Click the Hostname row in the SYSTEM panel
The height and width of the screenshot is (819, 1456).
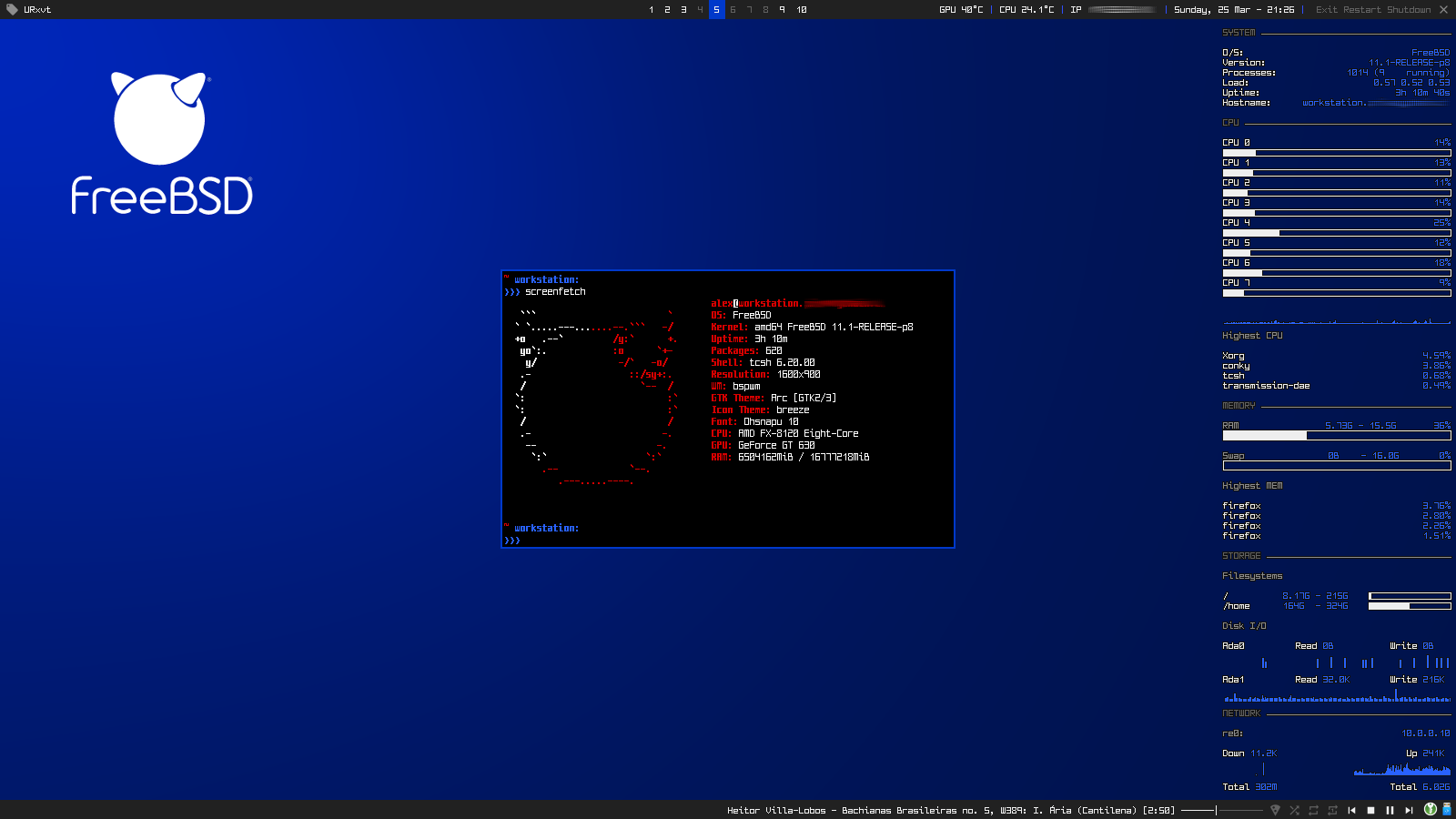(x=1337, y=103)
